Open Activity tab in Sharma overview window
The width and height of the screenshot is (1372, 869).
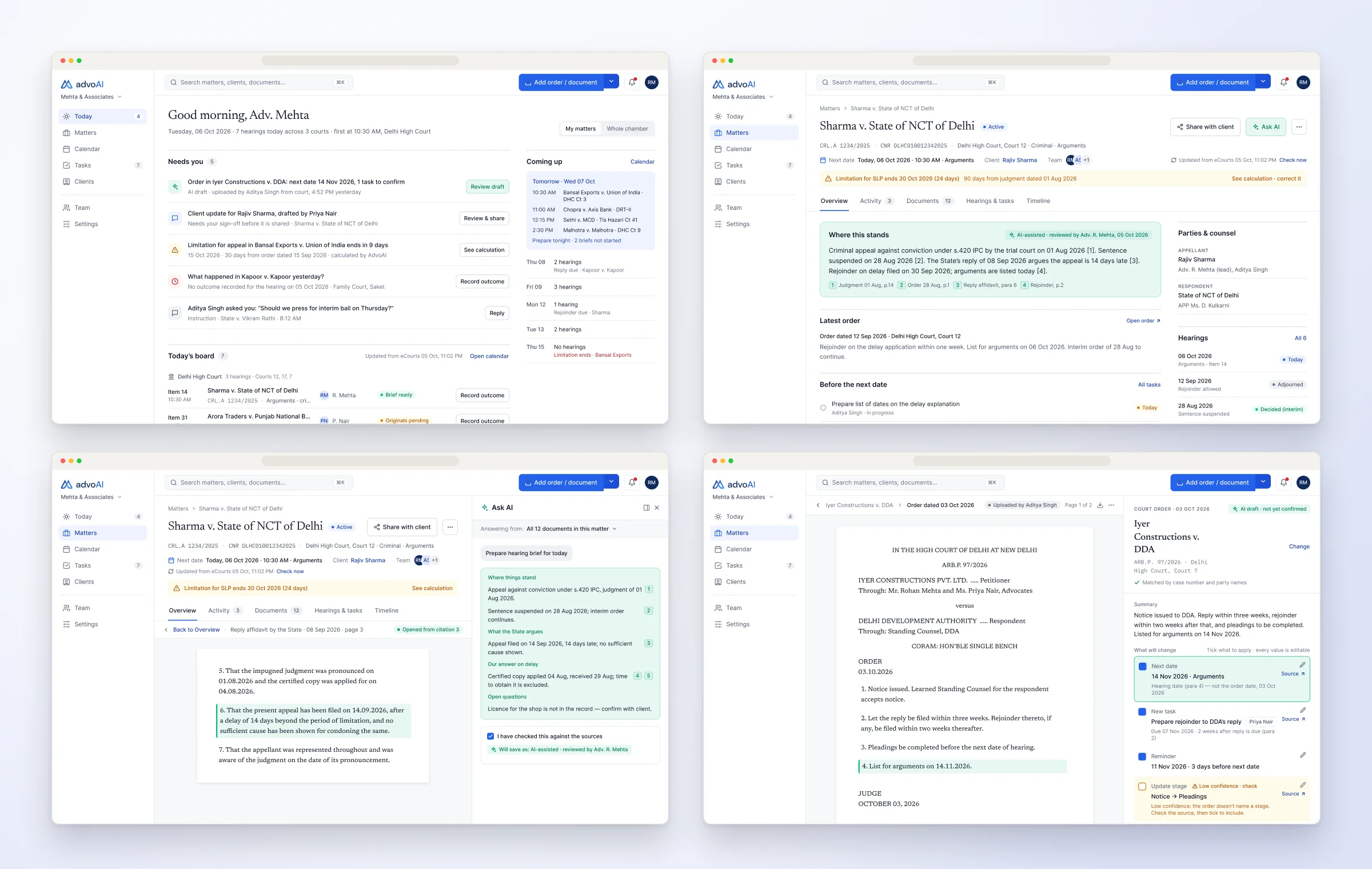pos(876,201)
